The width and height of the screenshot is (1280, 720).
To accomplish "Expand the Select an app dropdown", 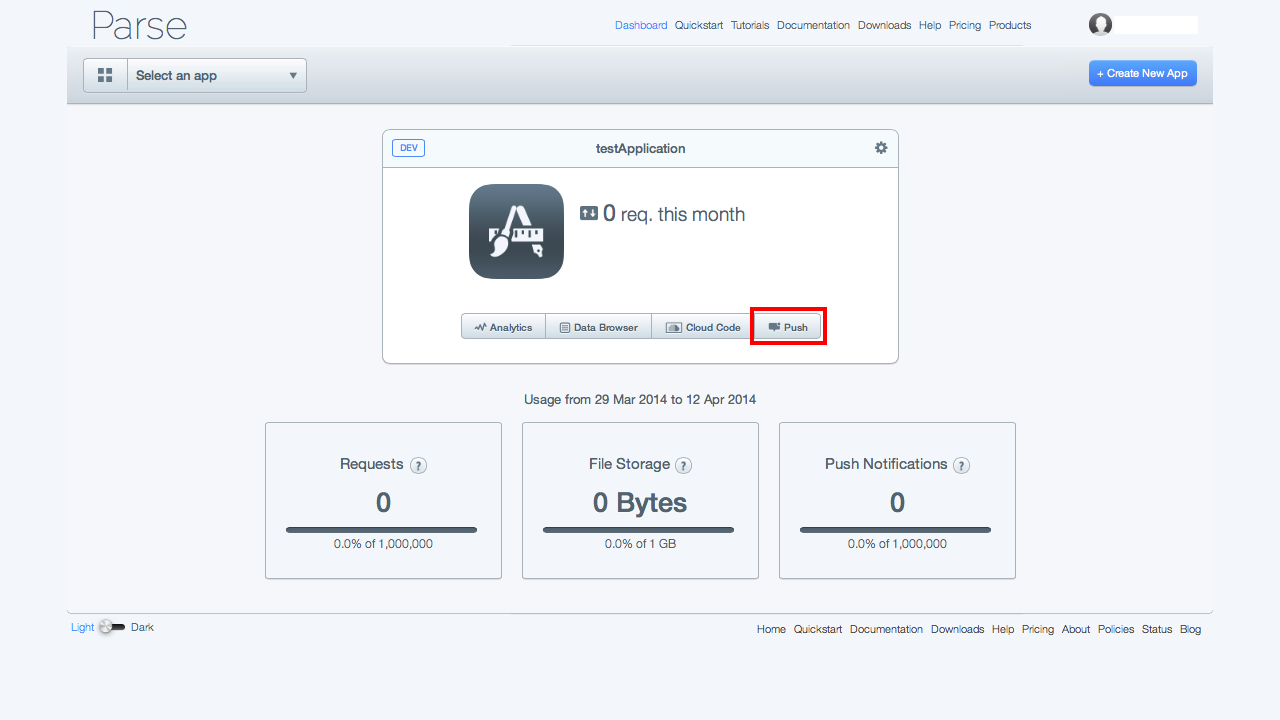I will pyautogui.click(x=216, y=75).
